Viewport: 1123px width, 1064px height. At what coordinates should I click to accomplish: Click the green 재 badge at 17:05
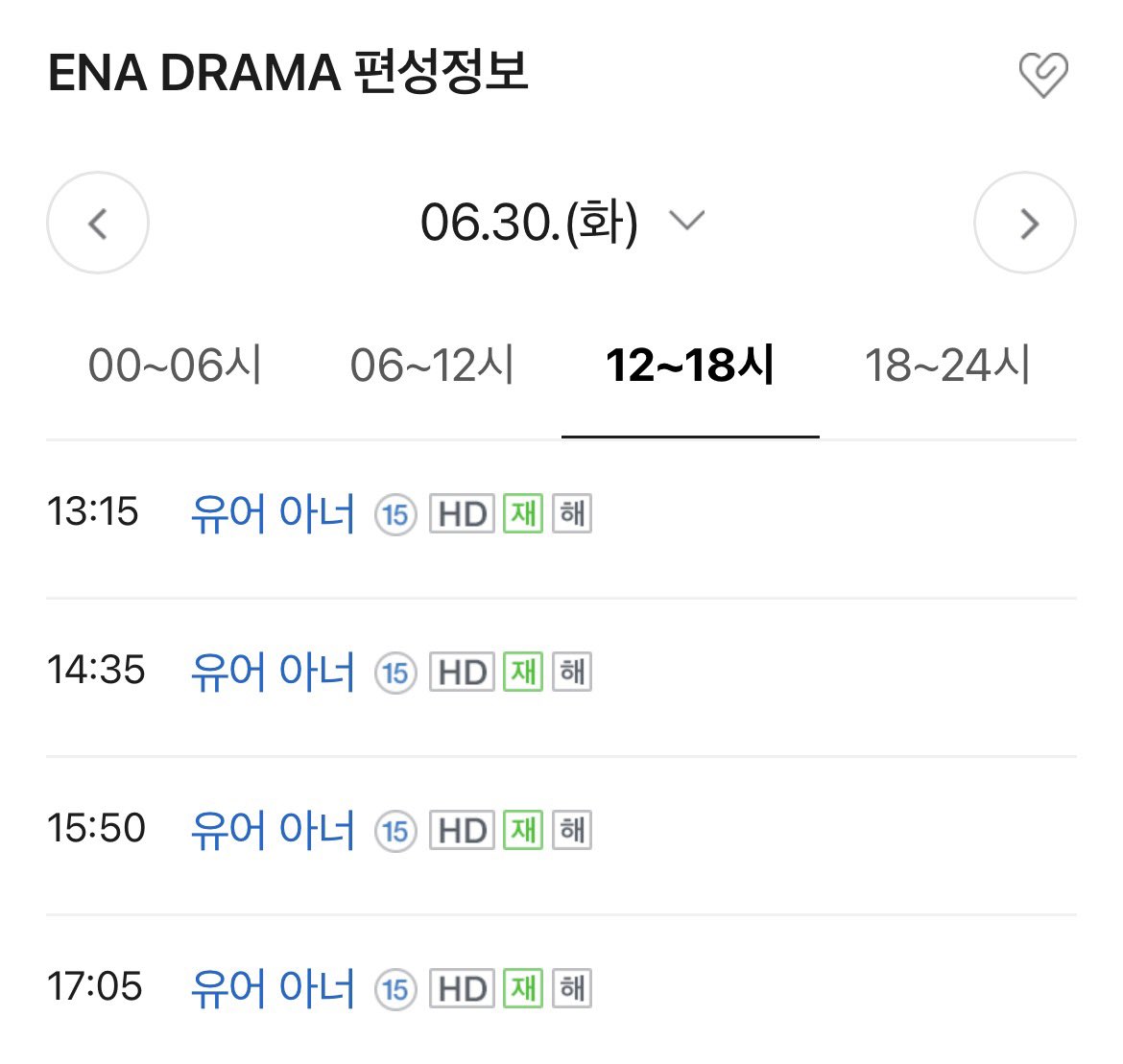[x=523, y=988]
